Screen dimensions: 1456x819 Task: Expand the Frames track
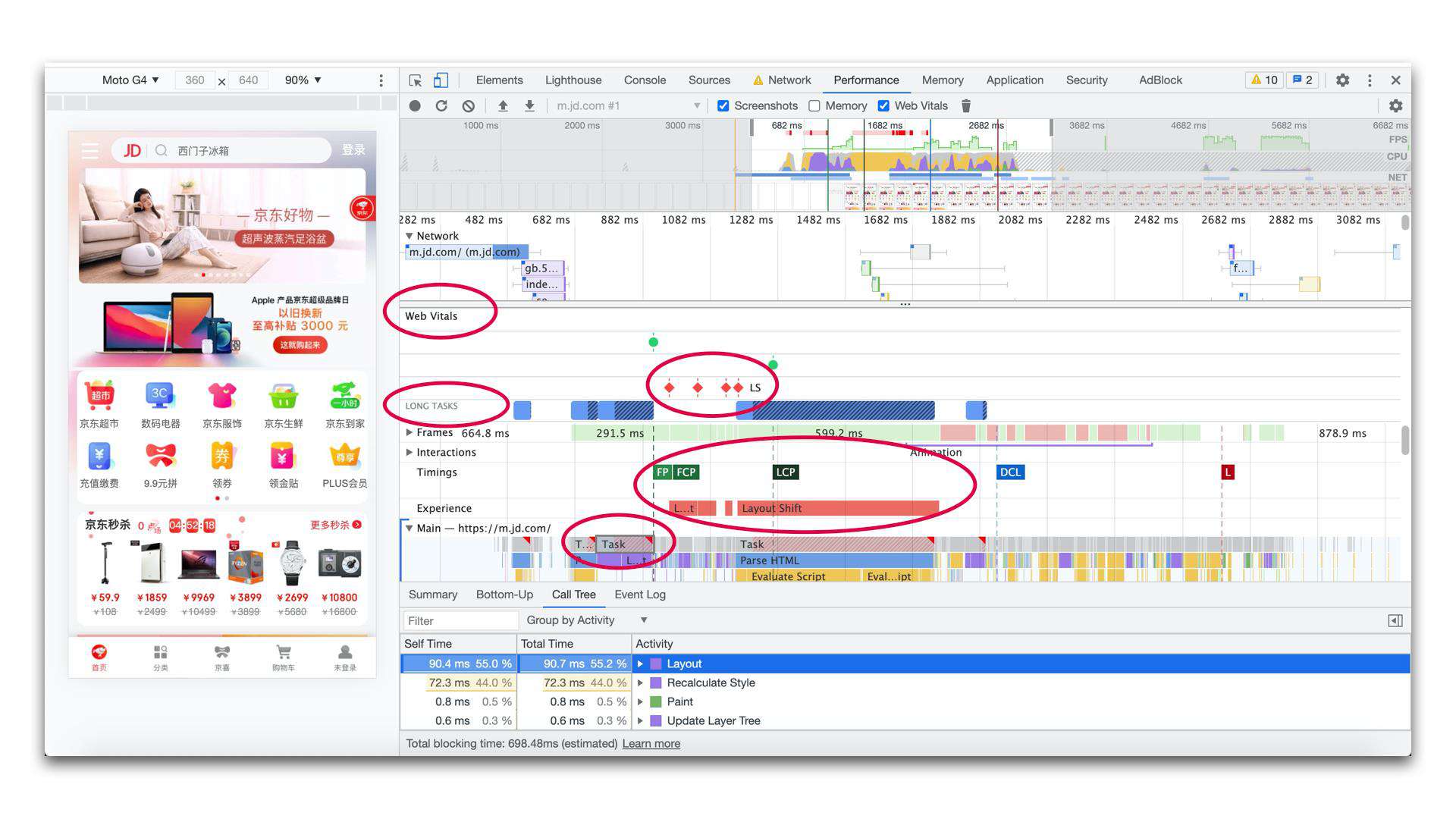(x=409, y=432)
